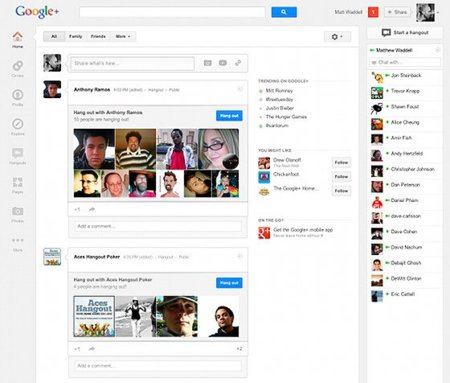Open the profile photo account menu
The height and width of the screenshot is (383, 450).
(x=426, y=13)
